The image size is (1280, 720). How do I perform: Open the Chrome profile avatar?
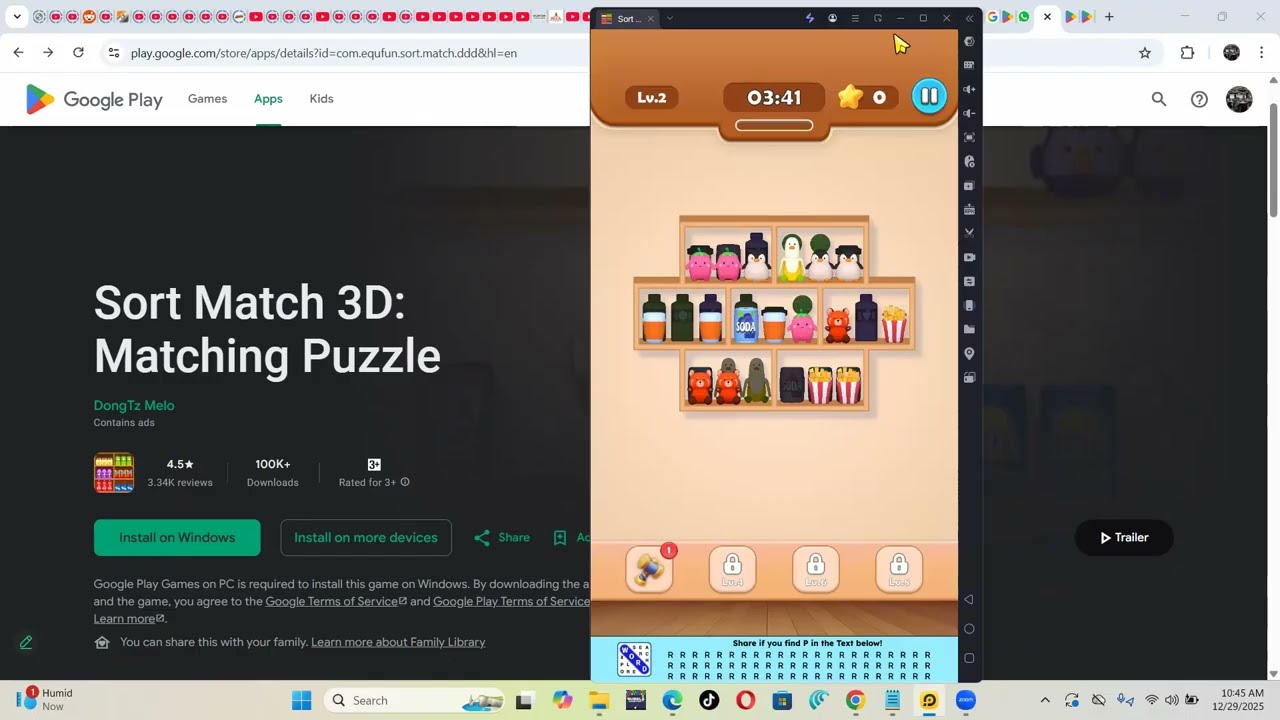pos(1231,53)
